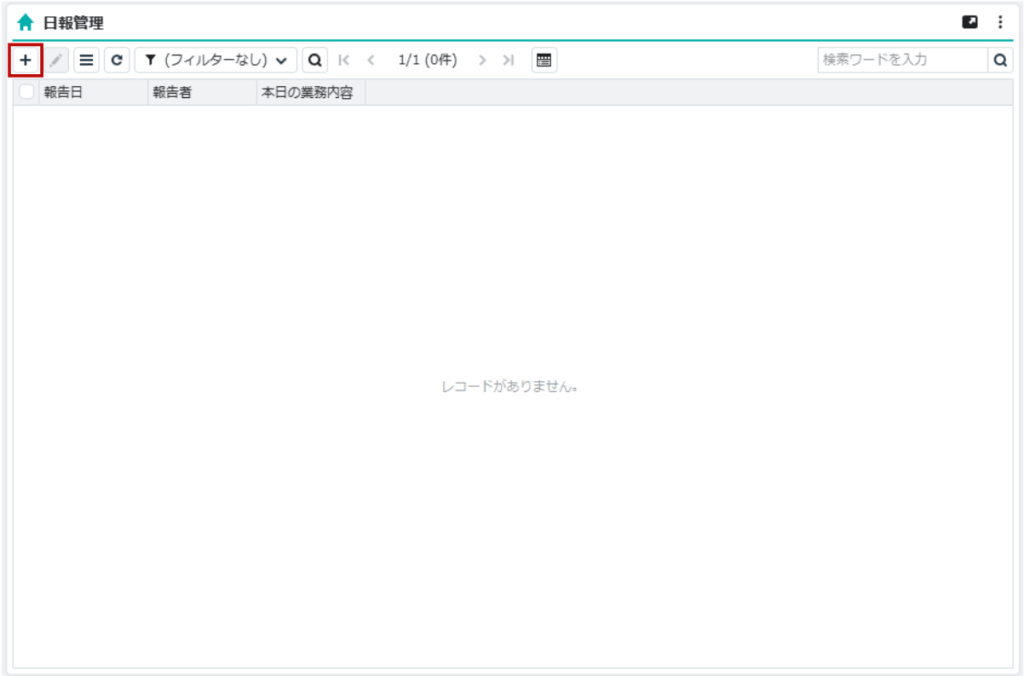Click the 本日の業務内容 column header
Screen dimensions: 1024x676
tap(310, 92)
